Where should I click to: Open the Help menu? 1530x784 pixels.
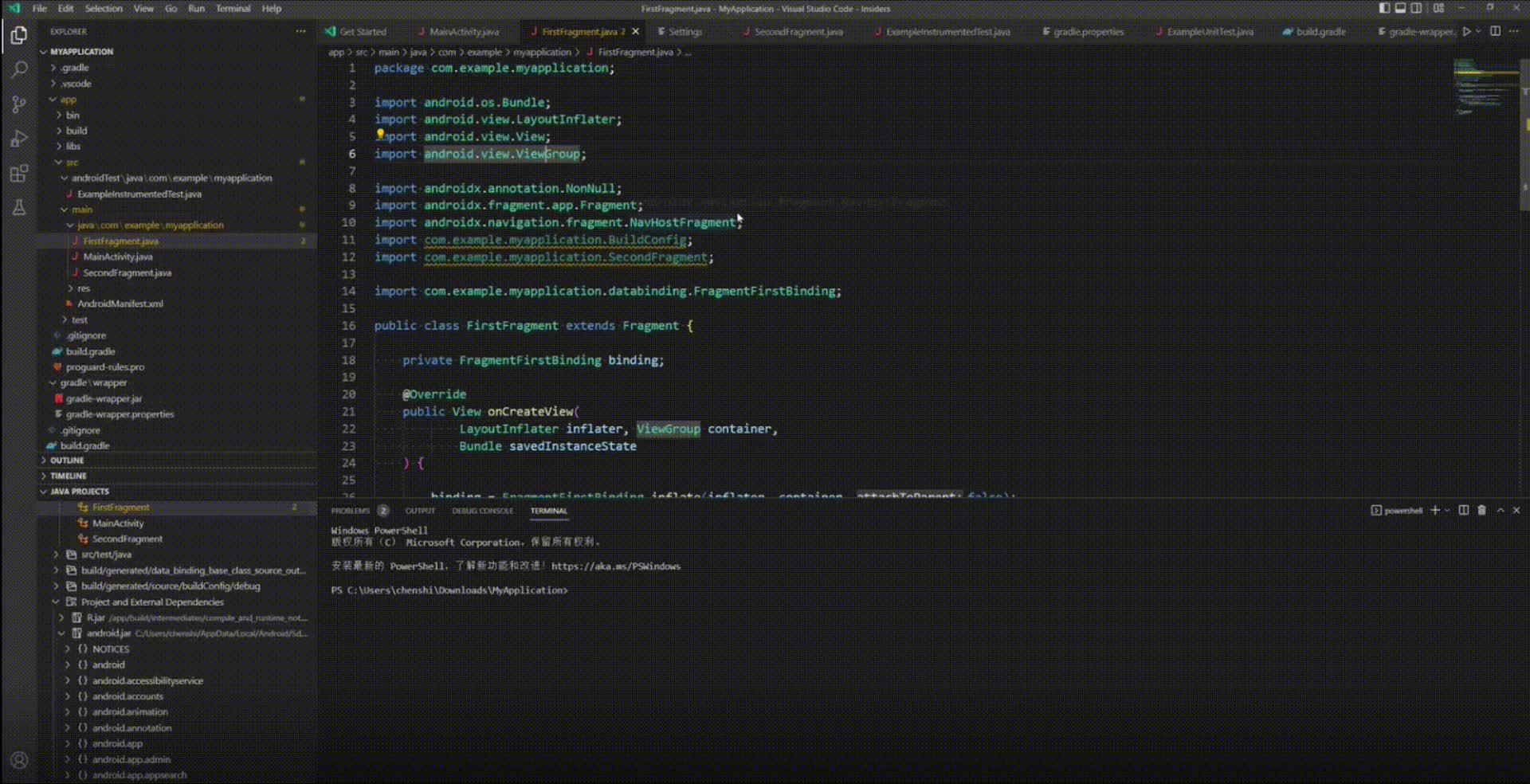pos(272,8)
